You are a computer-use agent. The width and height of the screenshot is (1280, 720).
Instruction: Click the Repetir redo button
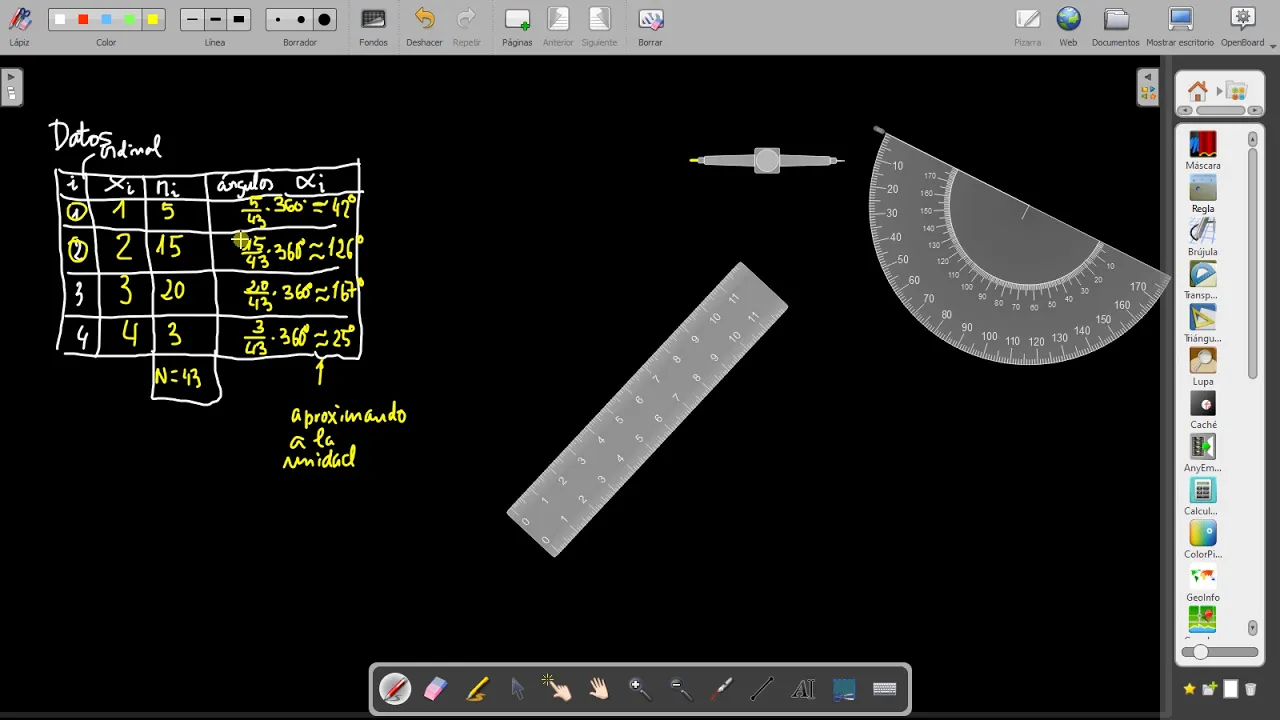click(x=466, y=27)
